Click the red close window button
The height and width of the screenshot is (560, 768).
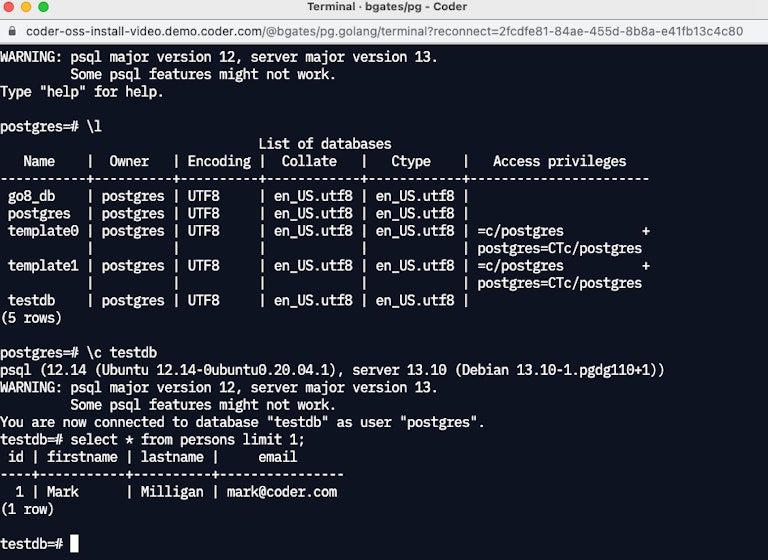pos(8,6)
